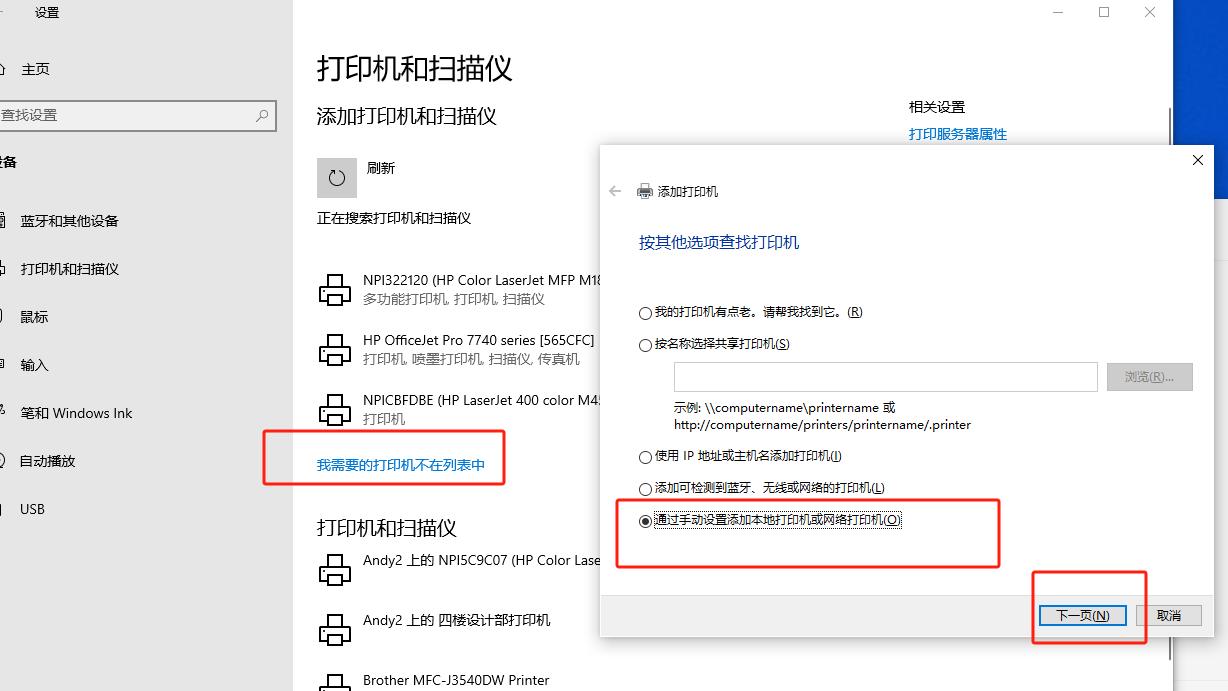Screen dimensions: 1228x691
Task: Open USB settings from the sidebar
Action: click(31, 509)
